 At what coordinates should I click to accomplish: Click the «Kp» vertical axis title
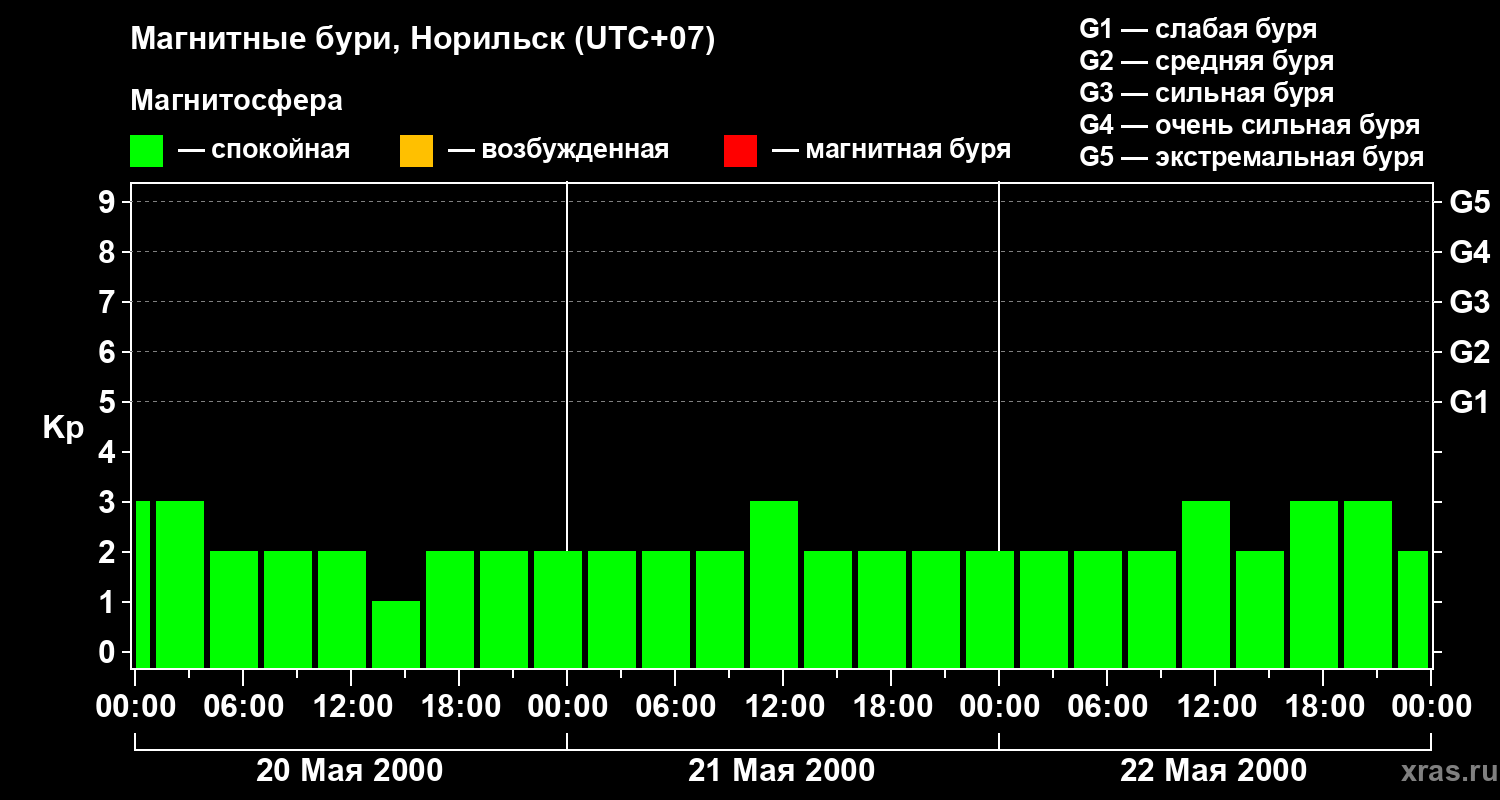[x=63, y=428]
